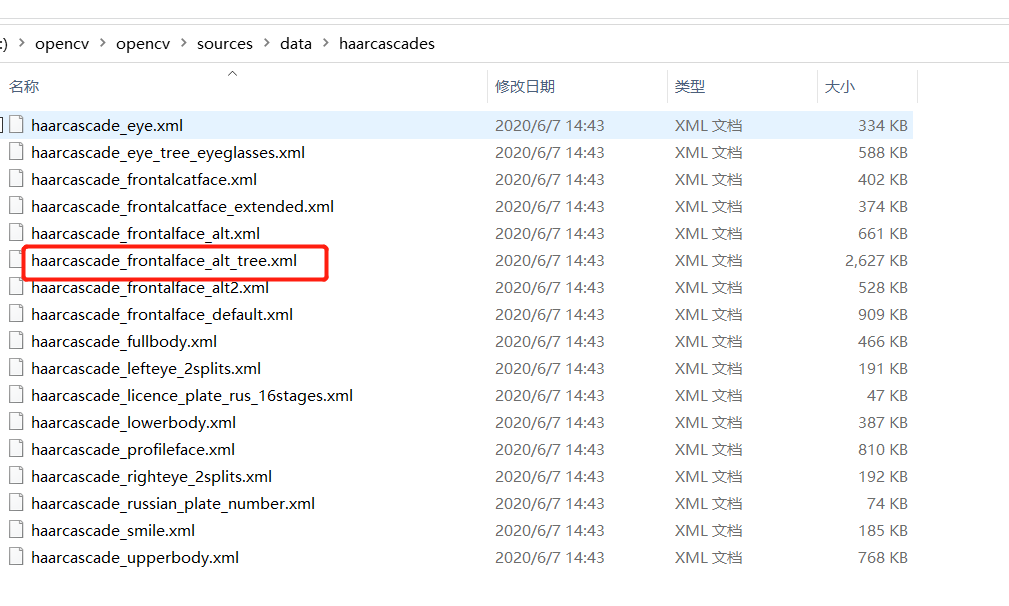Select haarcascade_eye_tree_eyeglasses.xml file name

pos(168,152)
